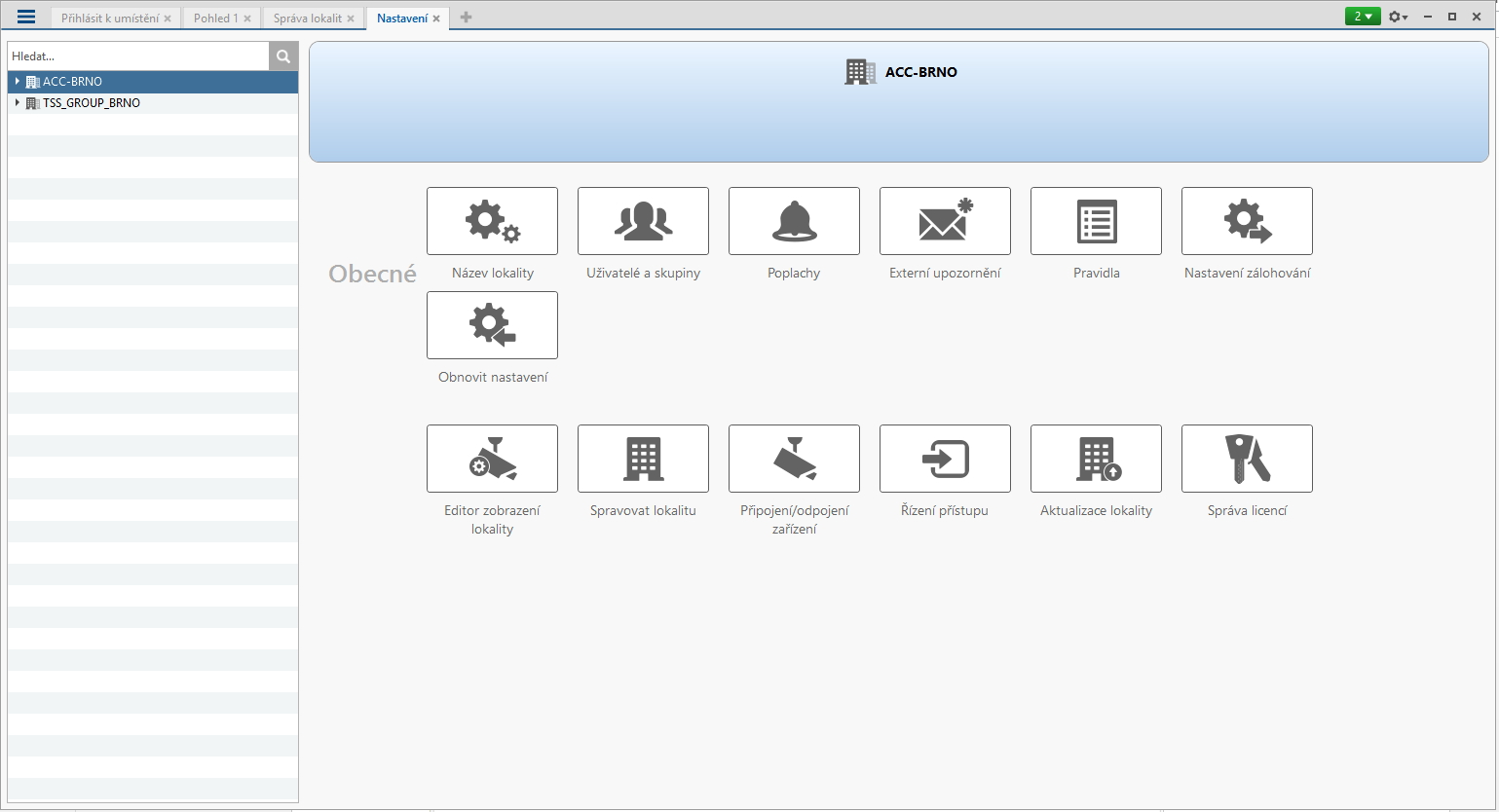Open Název lokality settings icon
The image size is (1499, 812).
click(x=492, y=221)
